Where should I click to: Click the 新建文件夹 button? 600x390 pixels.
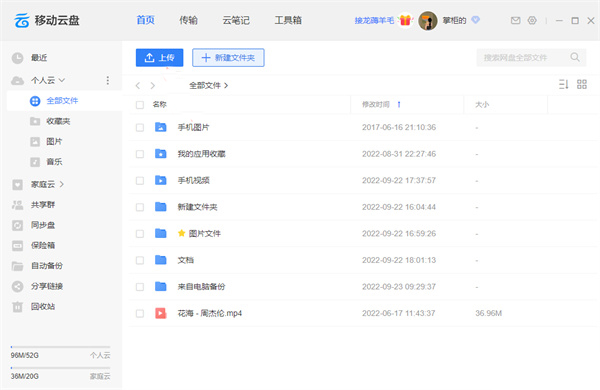(228, 57)
